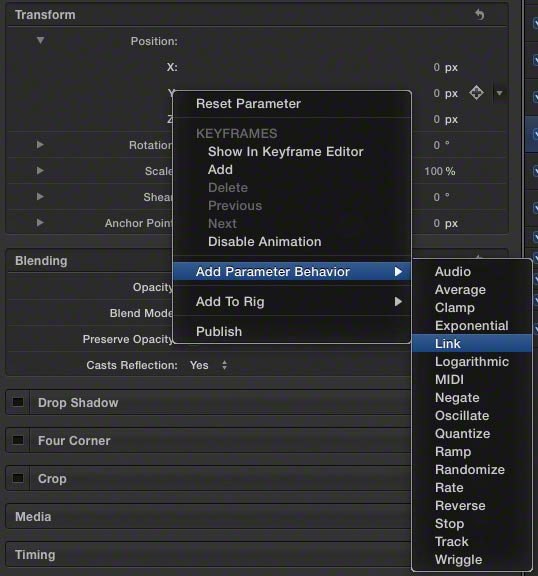Expand the Shear parameter triangle
Screen dimensions: 538x576
pyautogui.click(x=40, y=197)
